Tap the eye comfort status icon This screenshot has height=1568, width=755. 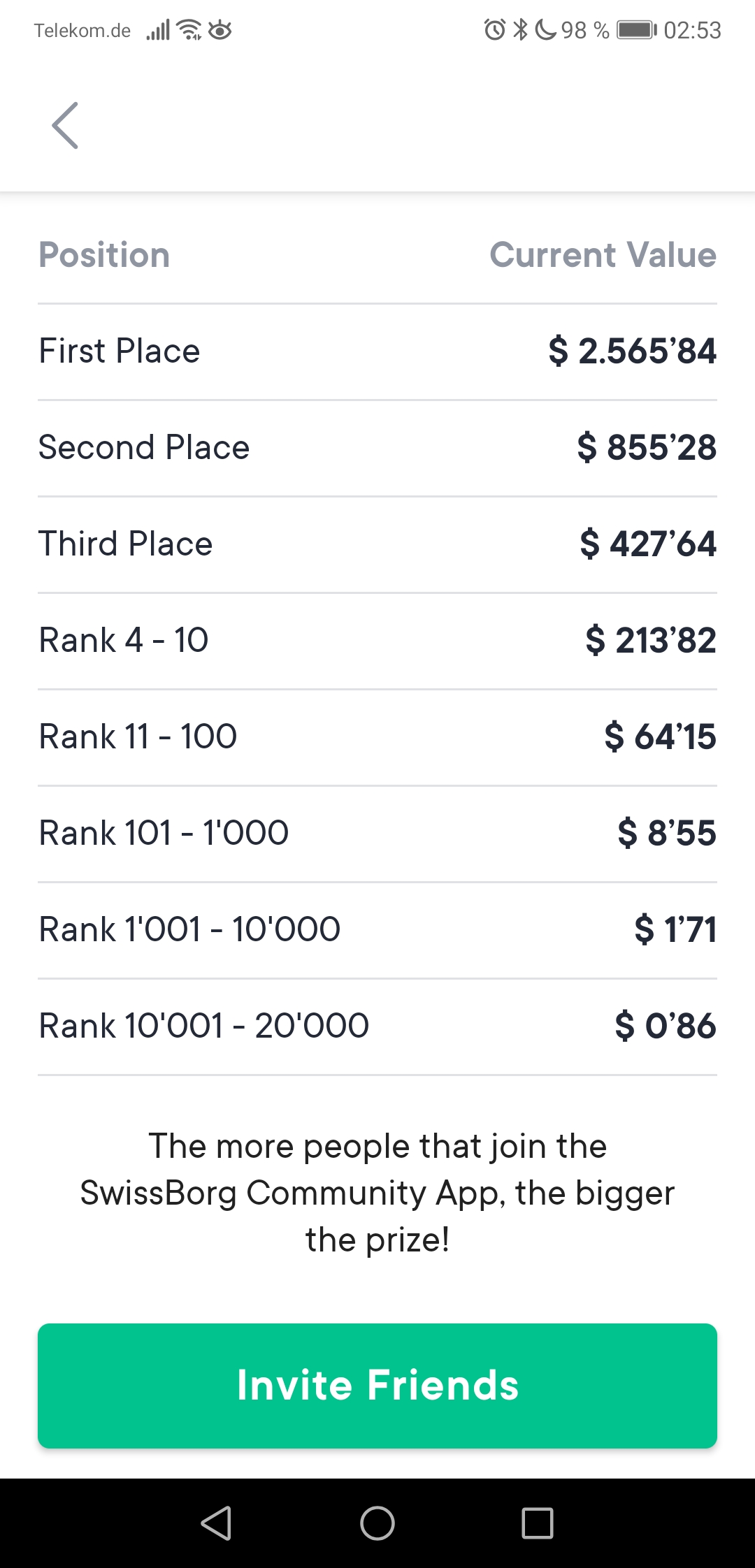coord(220,30)
